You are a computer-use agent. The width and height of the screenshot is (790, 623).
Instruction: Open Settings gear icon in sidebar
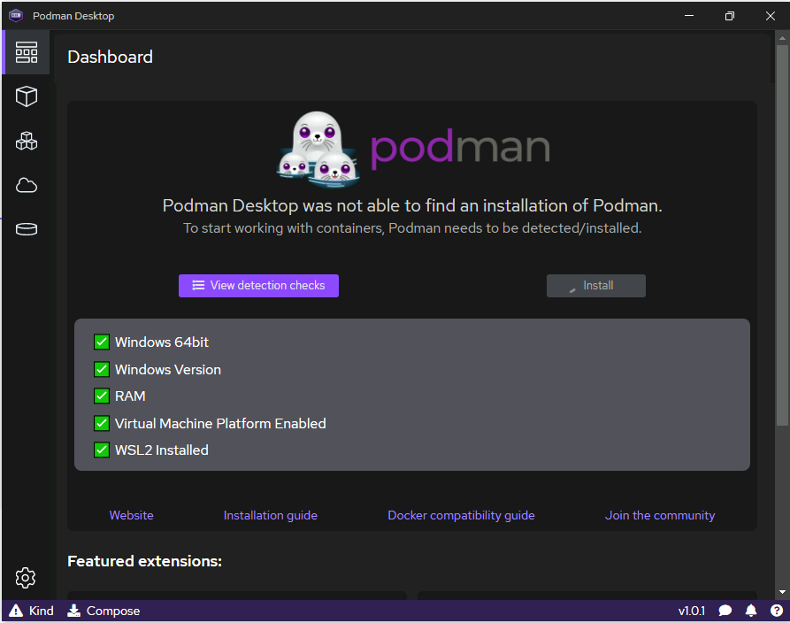pyautogui.click(x=25, y=578)
